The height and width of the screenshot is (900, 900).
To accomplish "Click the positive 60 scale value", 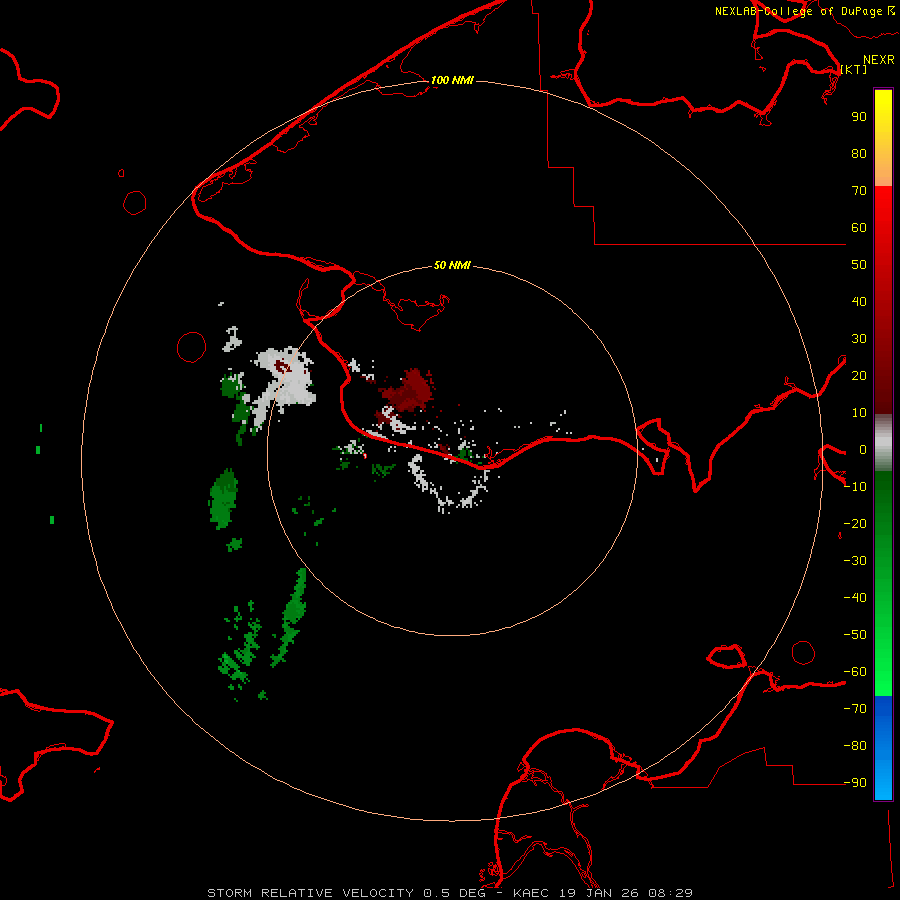I will click(x=859, y=227).
